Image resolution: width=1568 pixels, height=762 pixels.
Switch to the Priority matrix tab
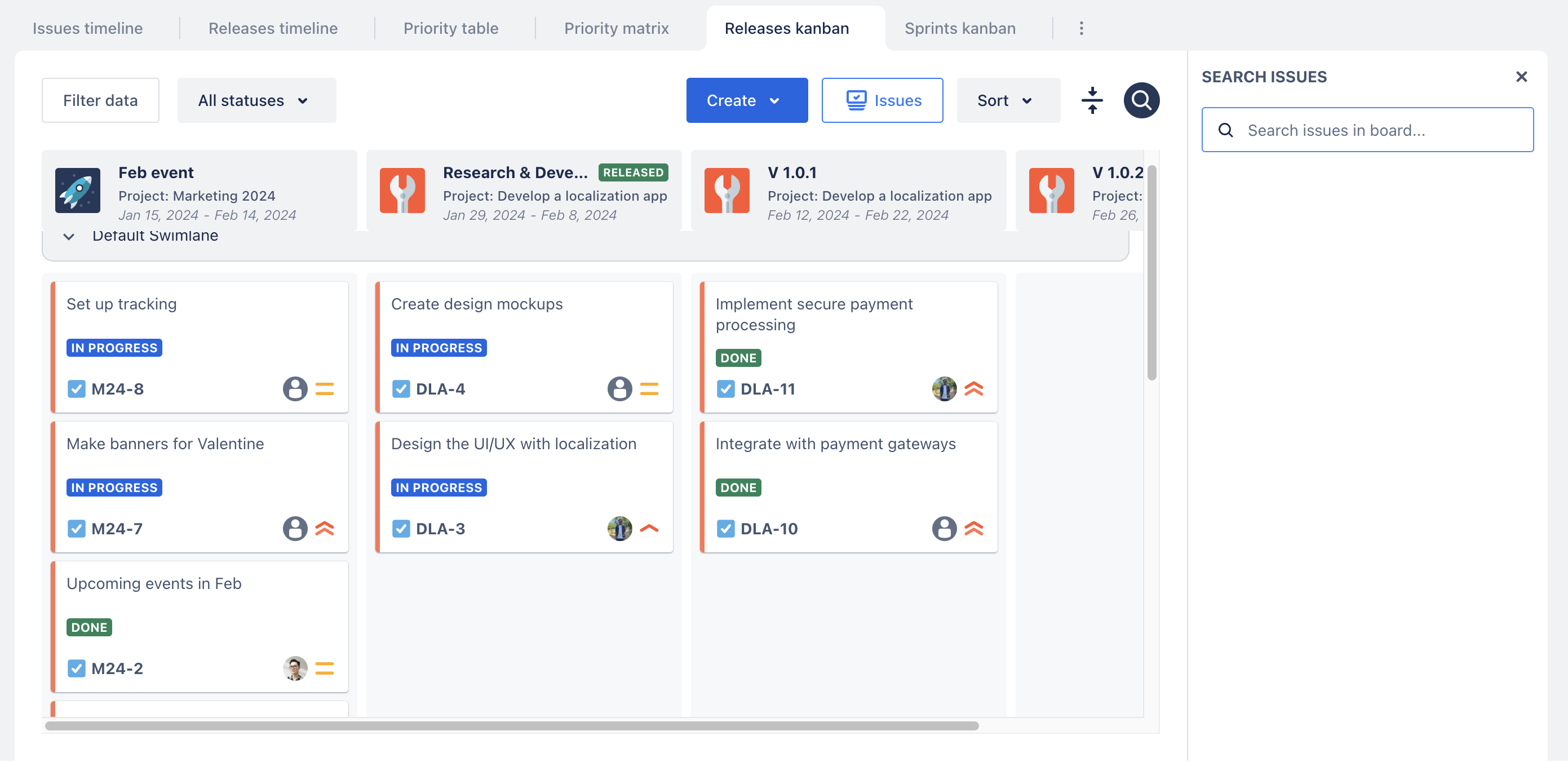click(616, 29)
